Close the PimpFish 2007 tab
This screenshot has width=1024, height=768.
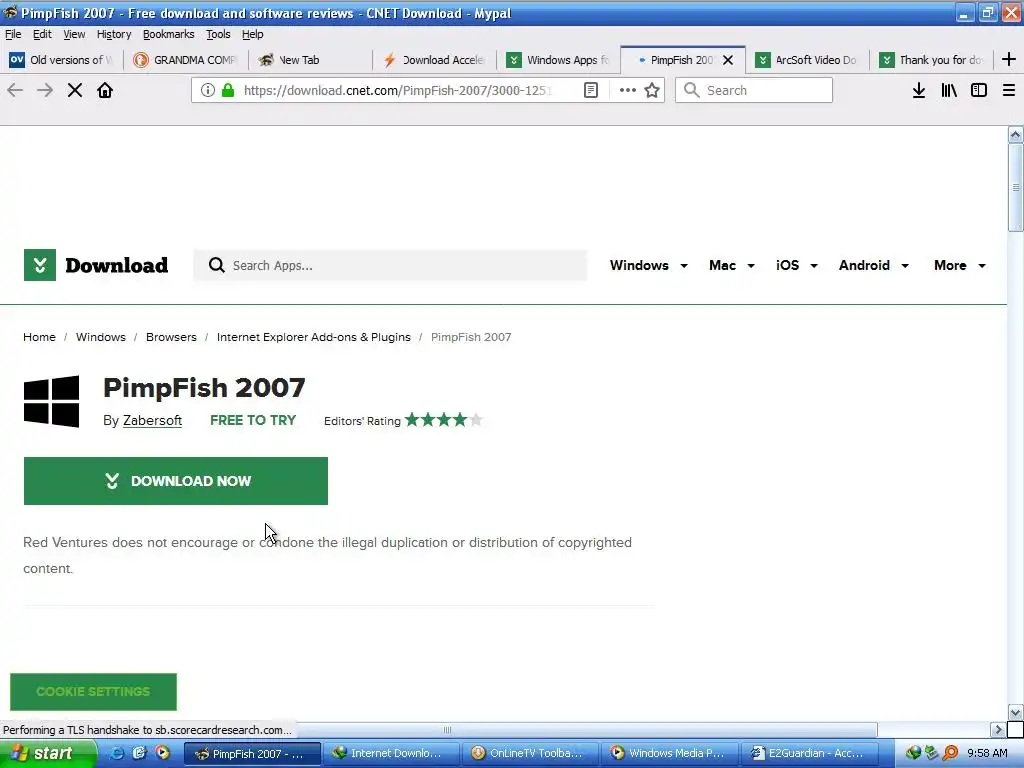click(x=728, y=60)
